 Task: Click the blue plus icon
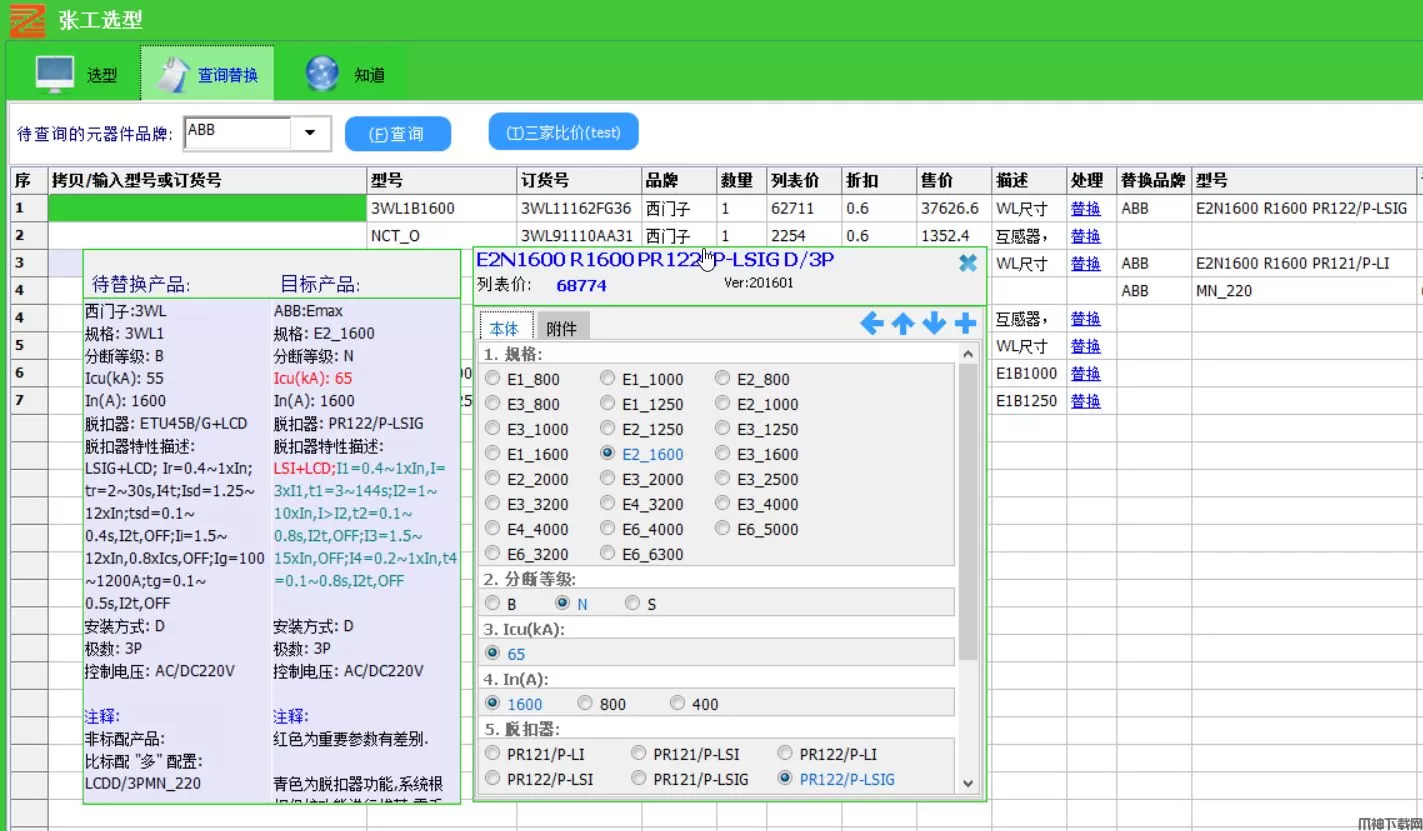click(965, 324)
